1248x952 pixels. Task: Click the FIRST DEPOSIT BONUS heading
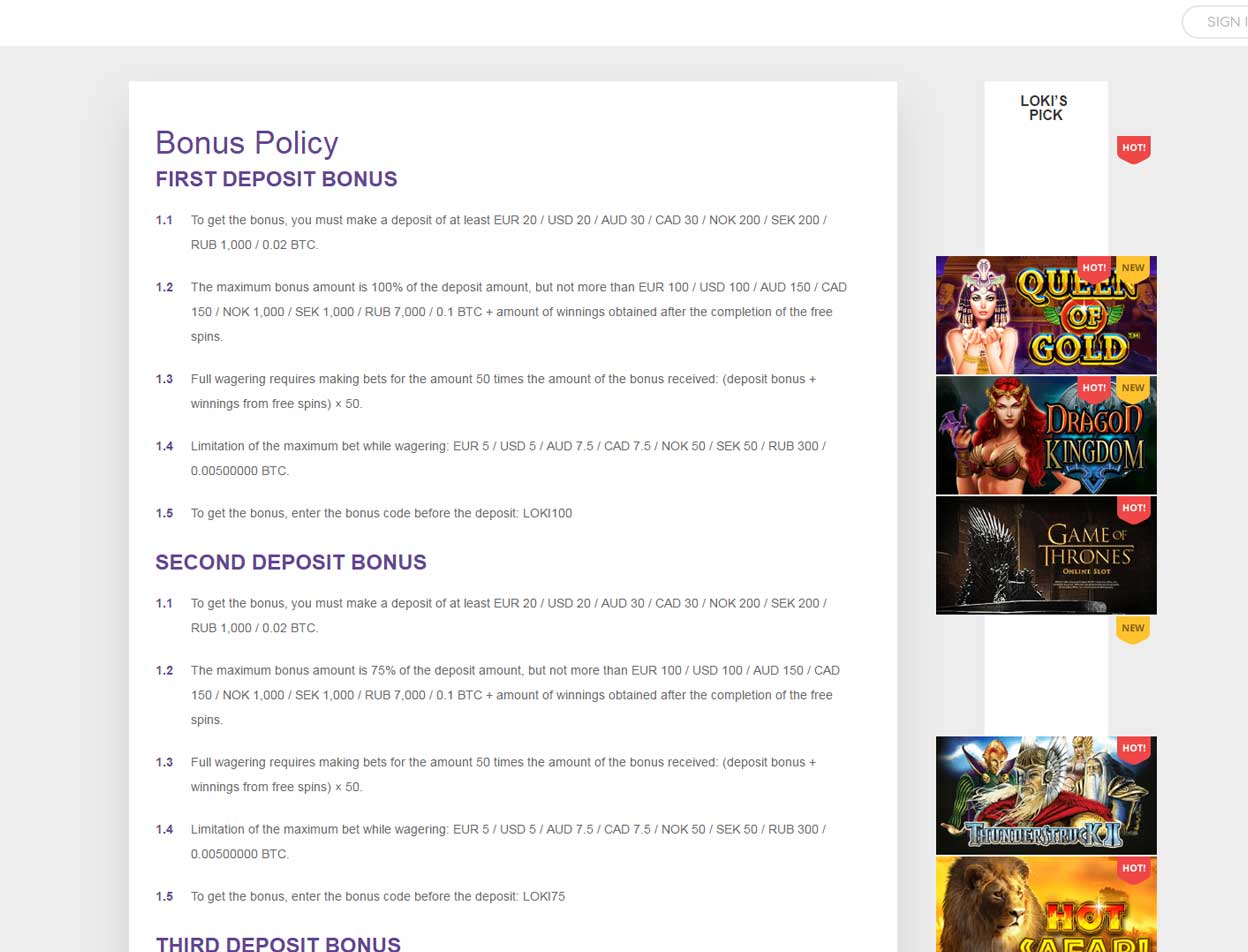(x=276, y=180)
